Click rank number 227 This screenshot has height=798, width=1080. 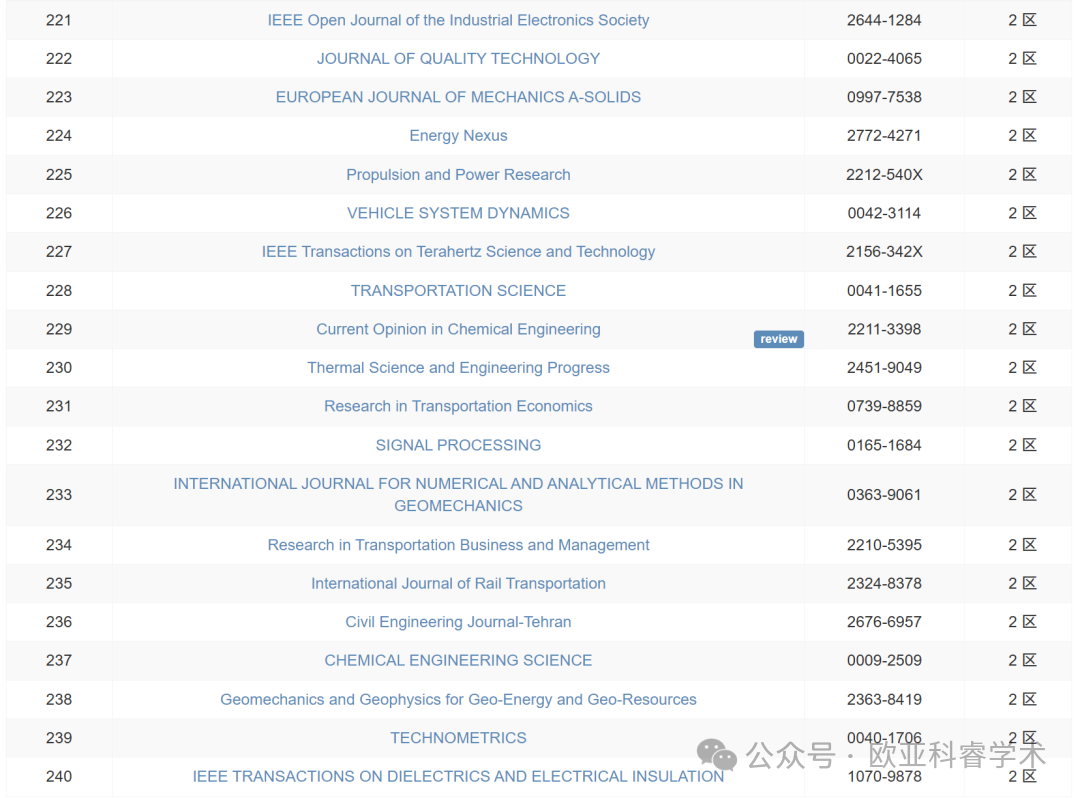click(59, 251)
